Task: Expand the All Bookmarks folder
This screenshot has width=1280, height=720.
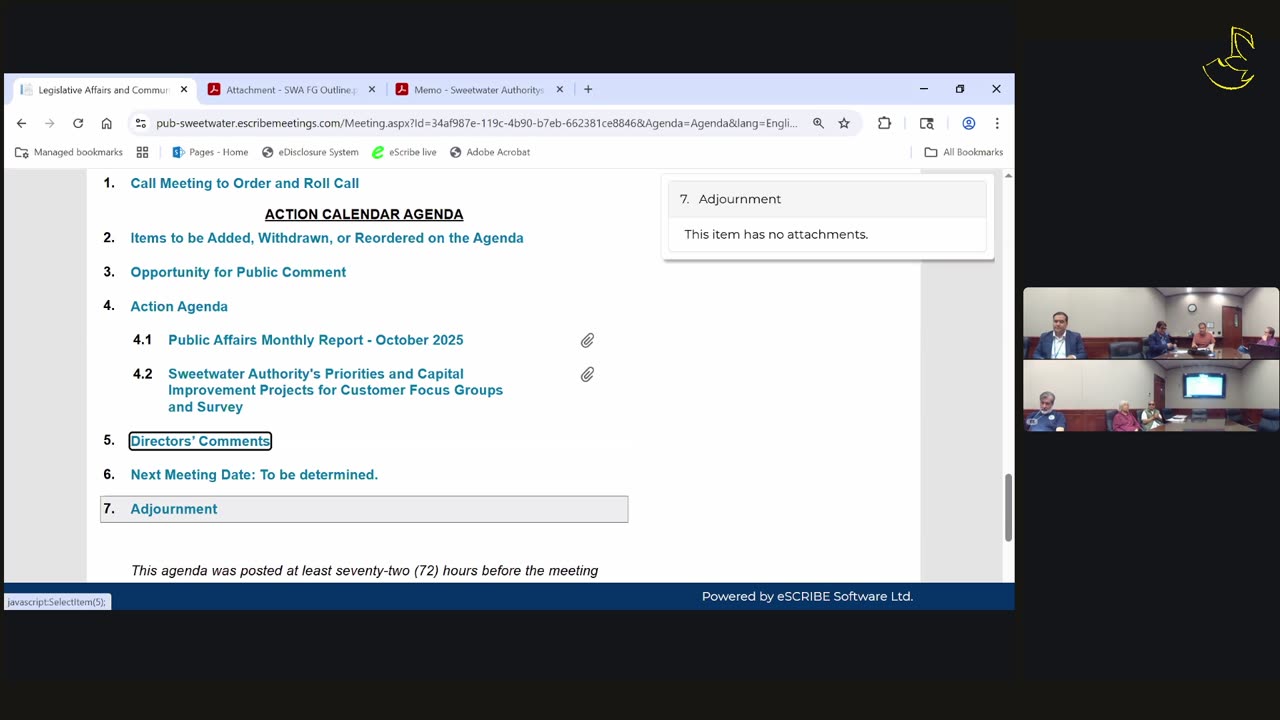Action: pyautogui.click(x=964, y=152)
